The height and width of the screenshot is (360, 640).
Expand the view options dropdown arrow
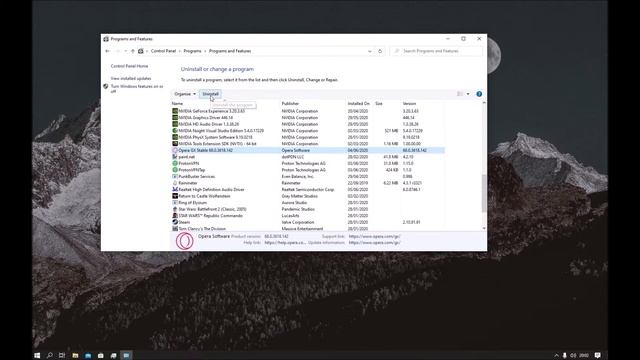coord(468,94)
